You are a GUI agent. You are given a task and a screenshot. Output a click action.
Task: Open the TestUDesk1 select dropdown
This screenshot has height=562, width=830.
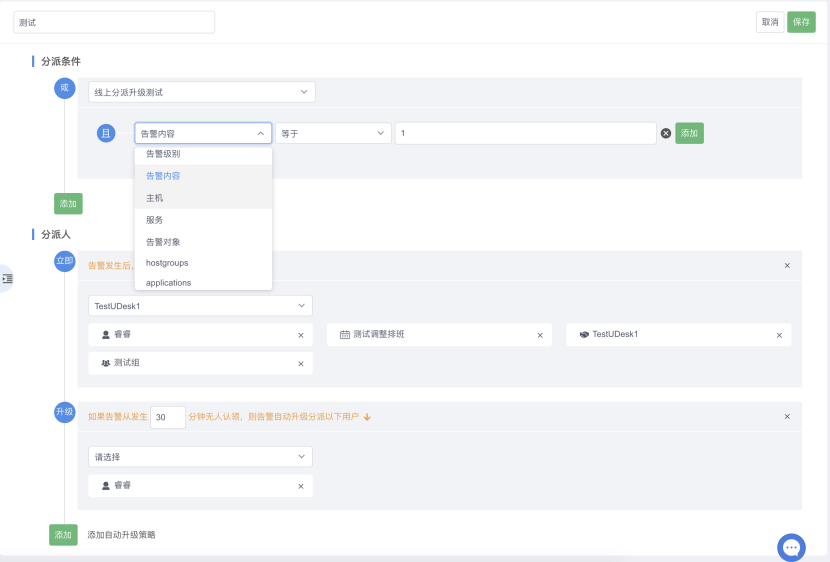tap(200, 306)
